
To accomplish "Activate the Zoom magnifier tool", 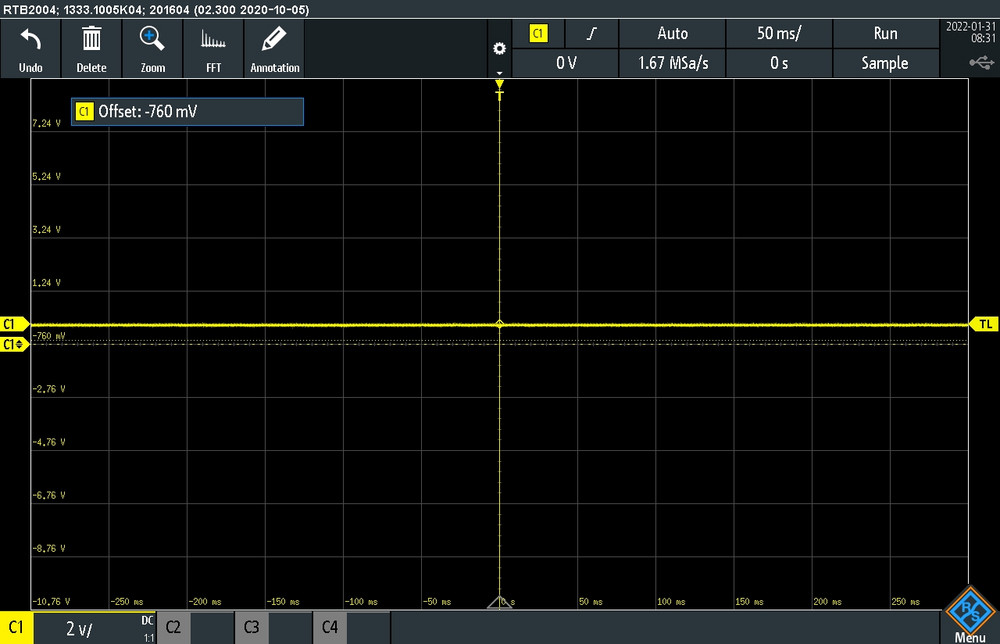I will [x=152, y=49].
